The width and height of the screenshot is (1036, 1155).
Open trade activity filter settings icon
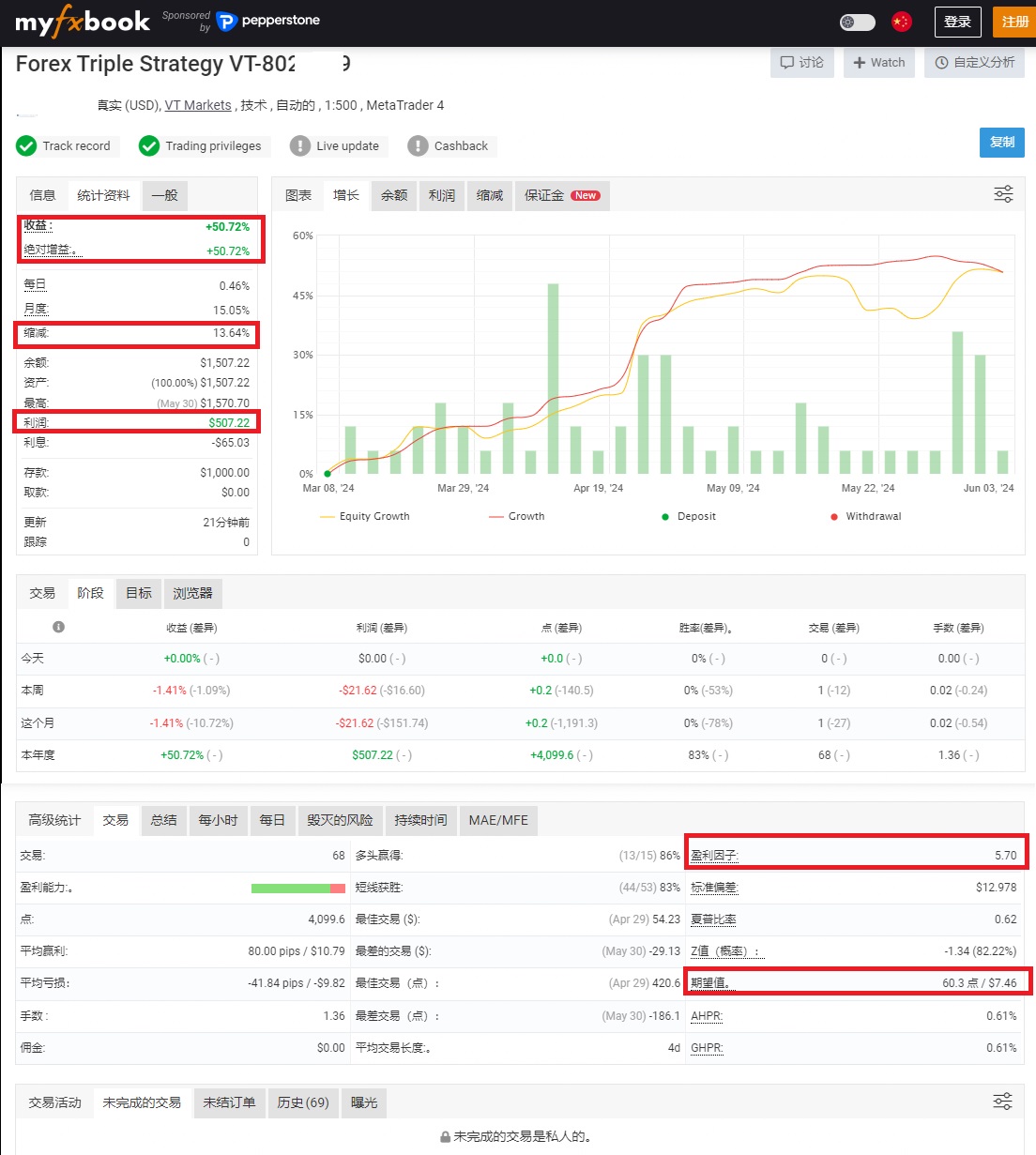[1003, 1102]
